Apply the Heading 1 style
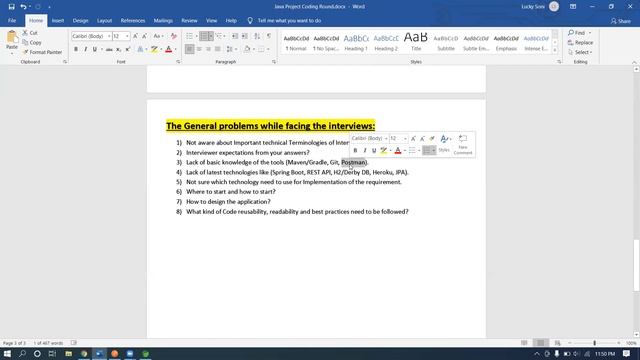This screenshot has width=640, height=360. [x=356, y=42]
